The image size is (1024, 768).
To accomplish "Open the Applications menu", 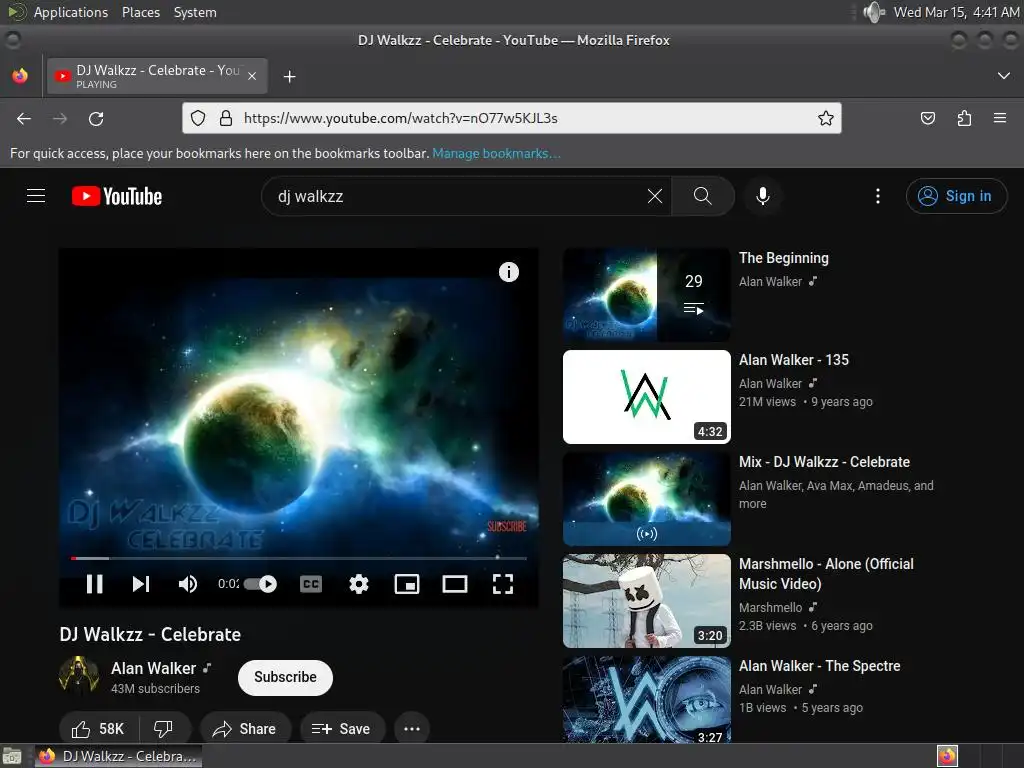I will coord(71,12).
